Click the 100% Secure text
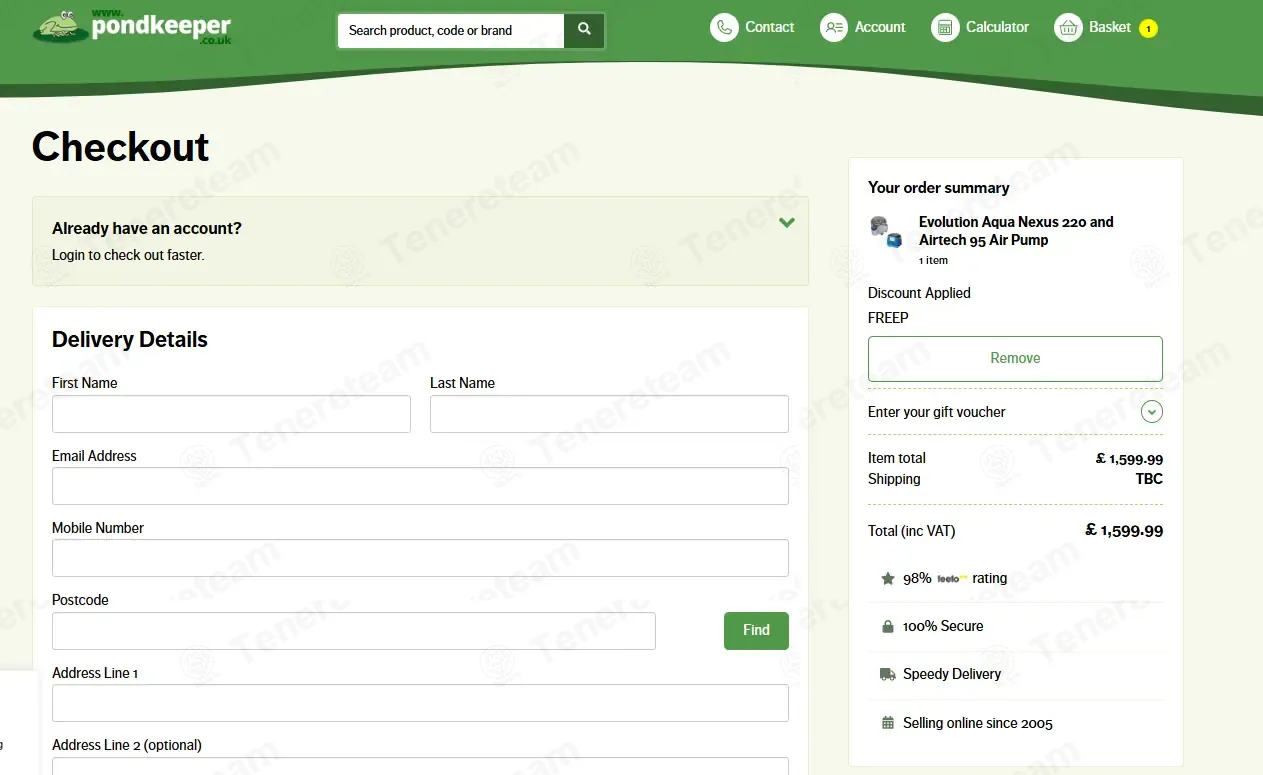 (943, 626)
